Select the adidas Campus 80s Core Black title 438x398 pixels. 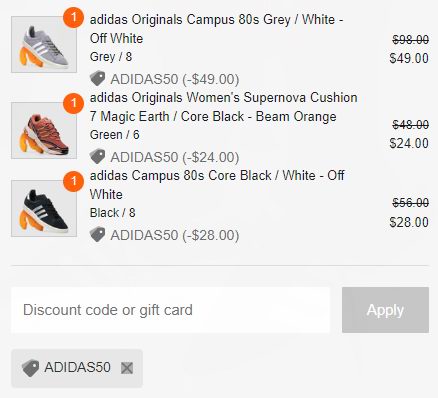[x=217, y=185]
